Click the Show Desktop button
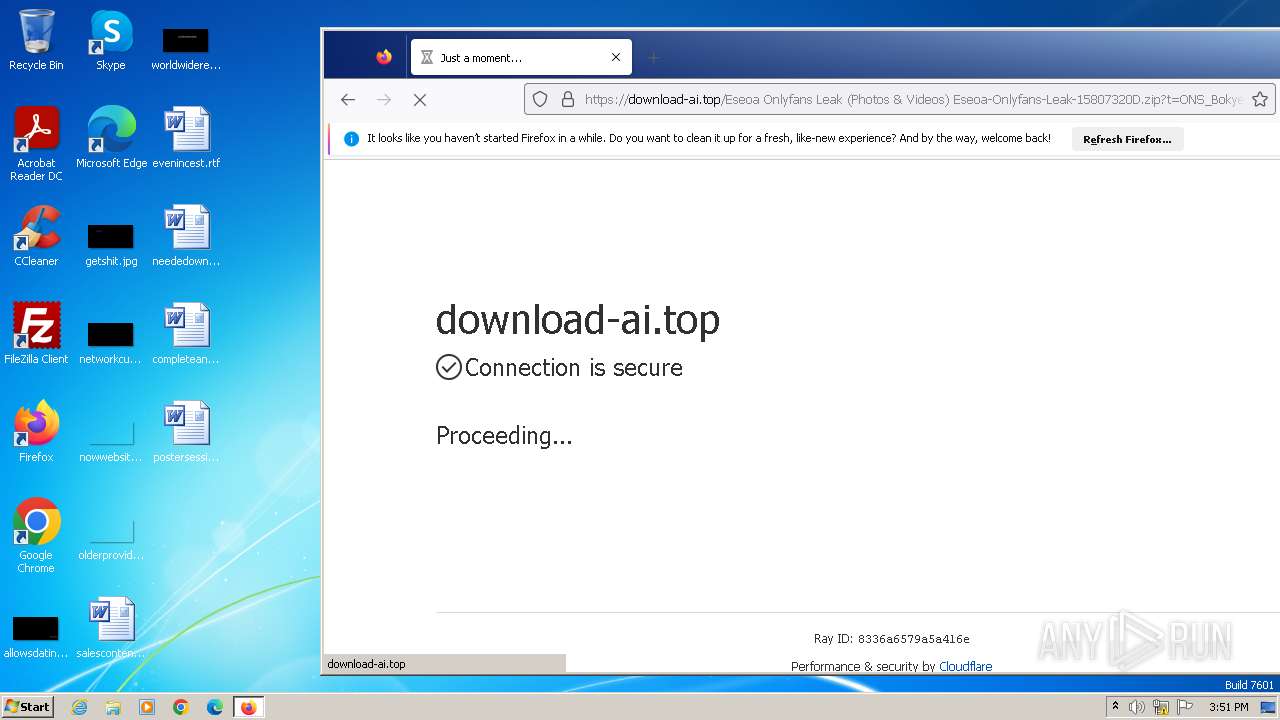The width and height of the screenshot is (1280, 720). 1268,707
